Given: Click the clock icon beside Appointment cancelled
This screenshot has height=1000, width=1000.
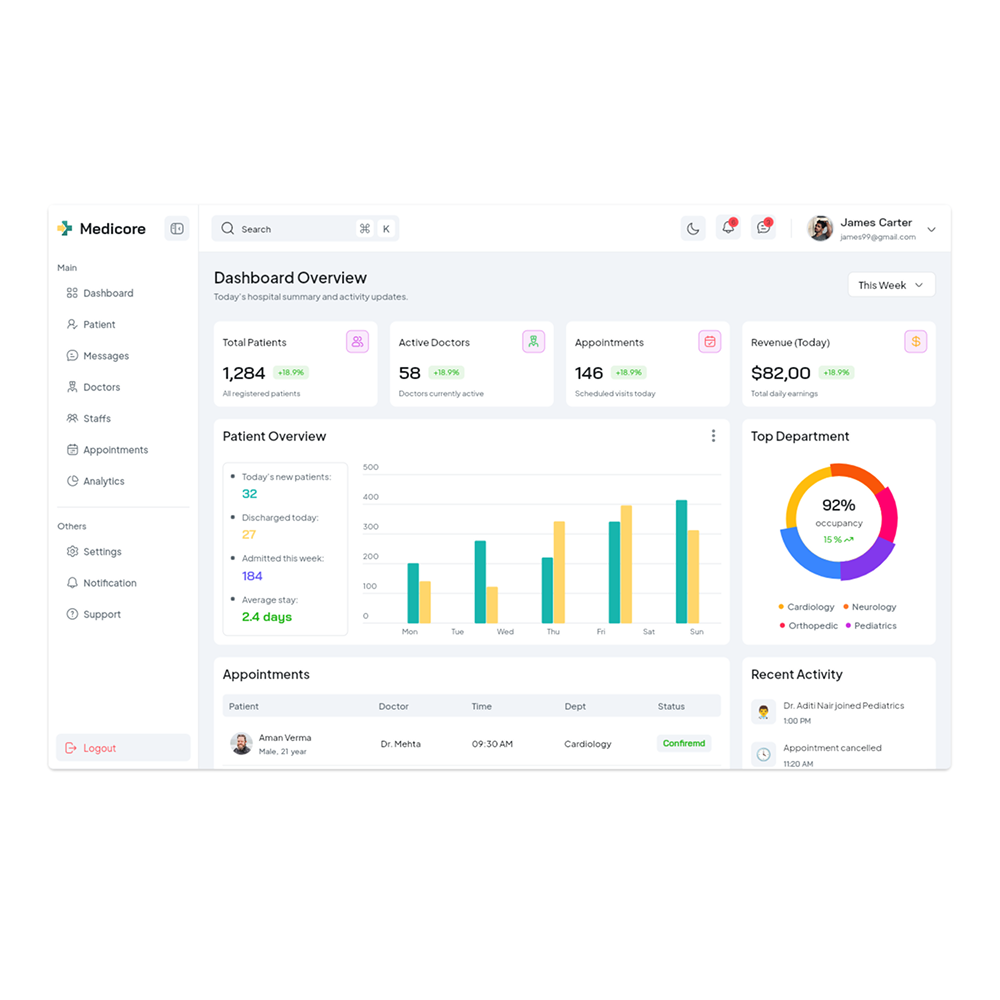Looking at the screenshot, I should coord(764,754).
